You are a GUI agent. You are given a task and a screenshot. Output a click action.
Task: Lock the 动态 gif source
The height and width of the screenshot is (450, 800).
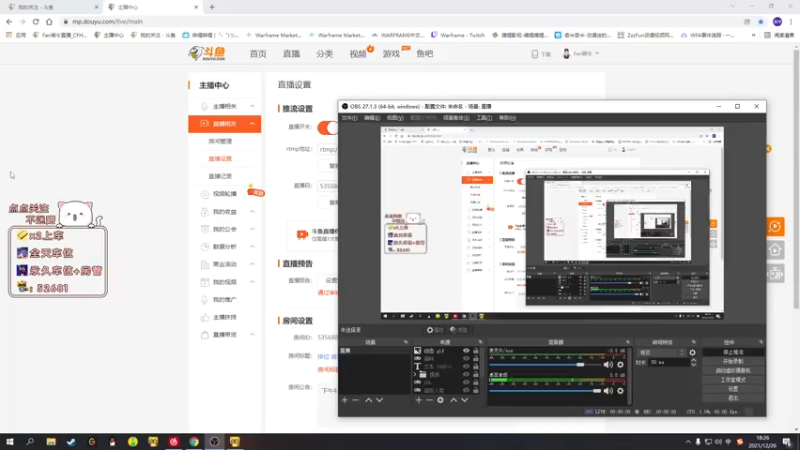(x=476, y=351)
